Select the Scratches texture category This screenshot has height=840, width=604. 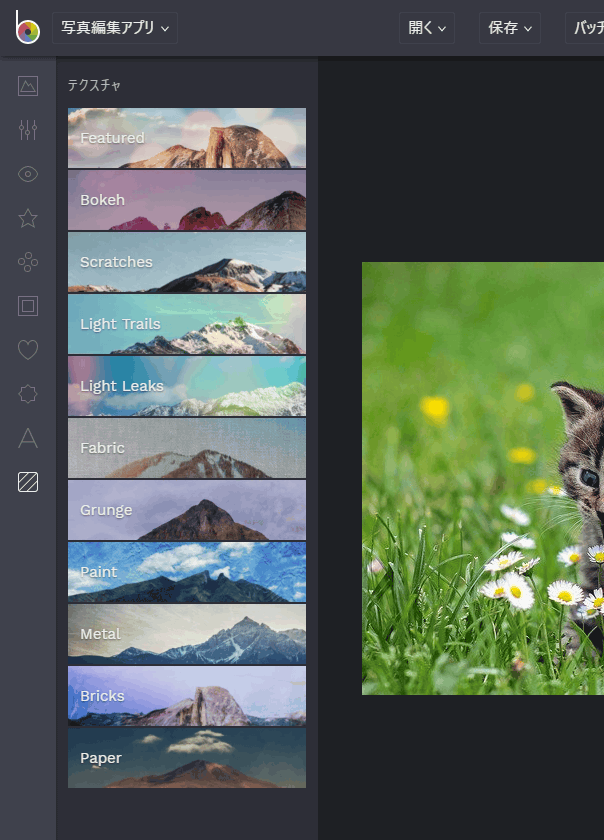187,262
